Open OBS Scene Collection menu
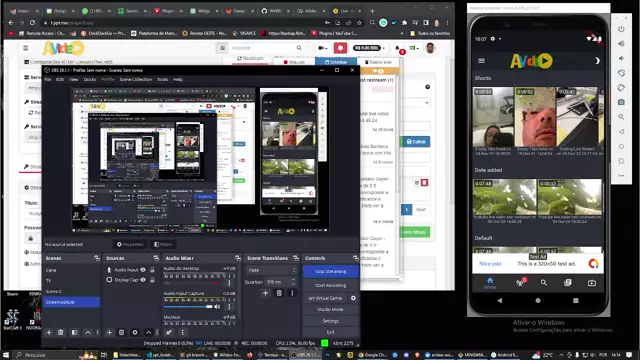 pyautogui.click(x=136, y=80)
